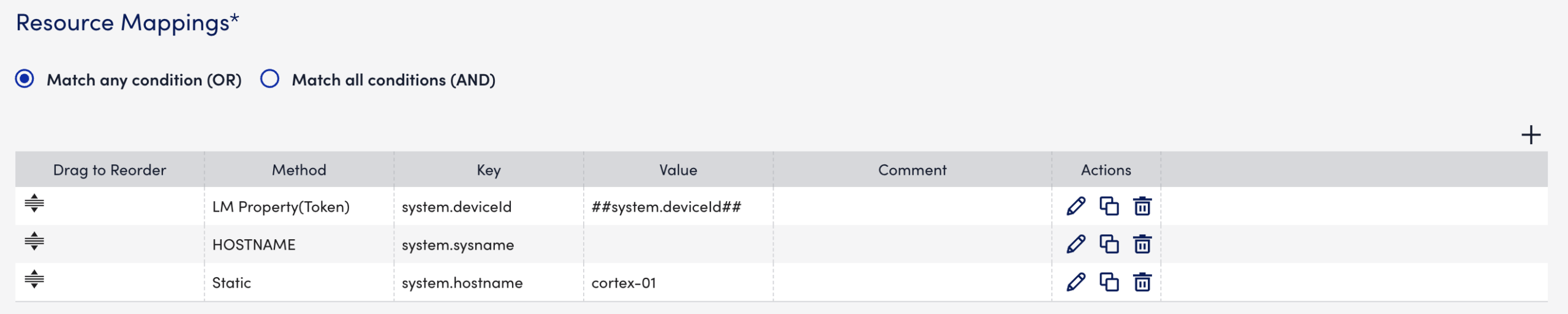Select Match any condition (OR)
The width and height of the screenshot is (1568, 314).
coord(24,79)
